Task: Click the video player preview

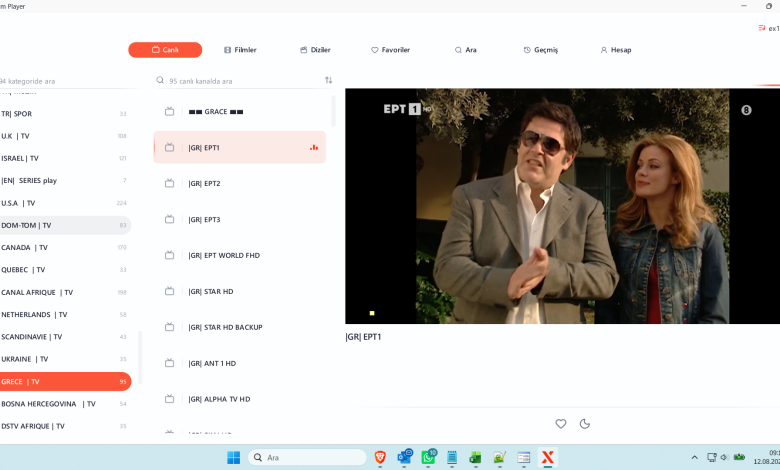Action: (563, 206)
